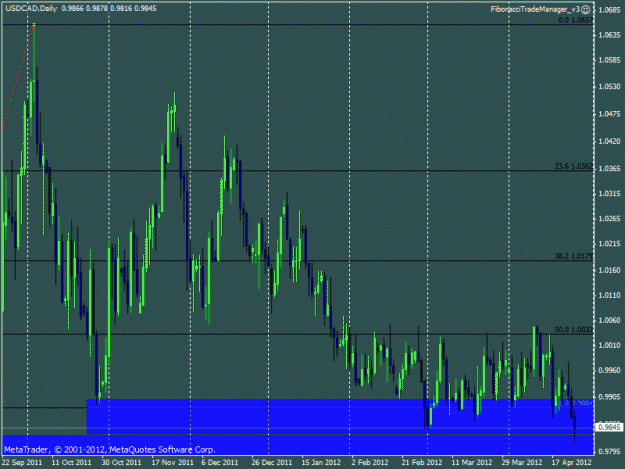Image resolution: width=625 pixels, height=469 pixels.
Task: Click the 22 Sep 2011 date label
Action: click(22, 463)
